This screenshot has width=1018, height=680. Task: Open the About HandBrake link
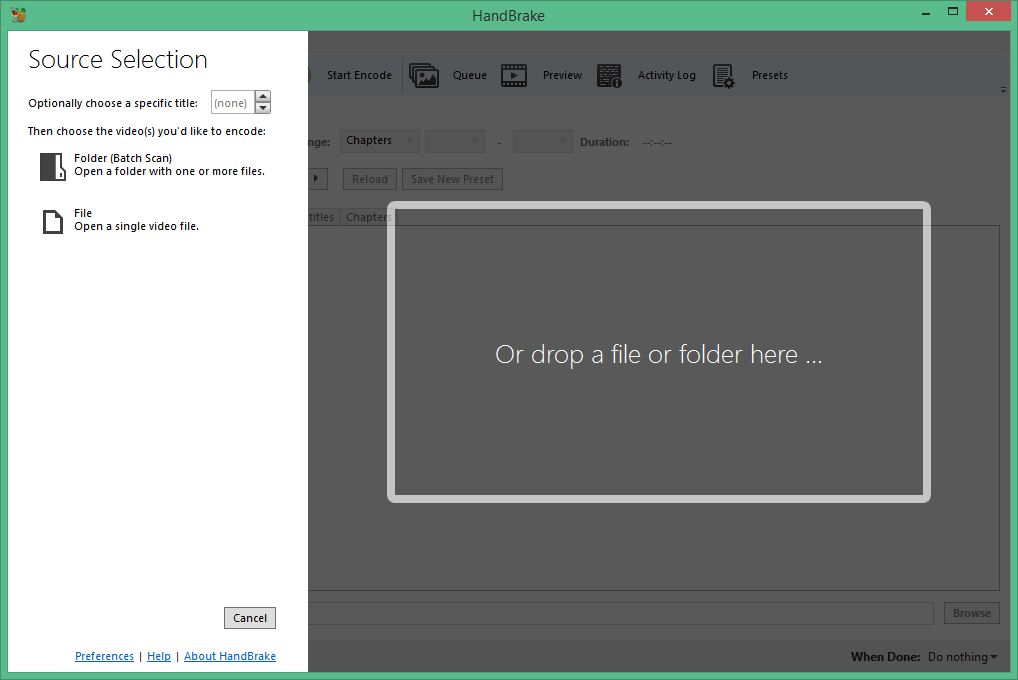point(230,656)
